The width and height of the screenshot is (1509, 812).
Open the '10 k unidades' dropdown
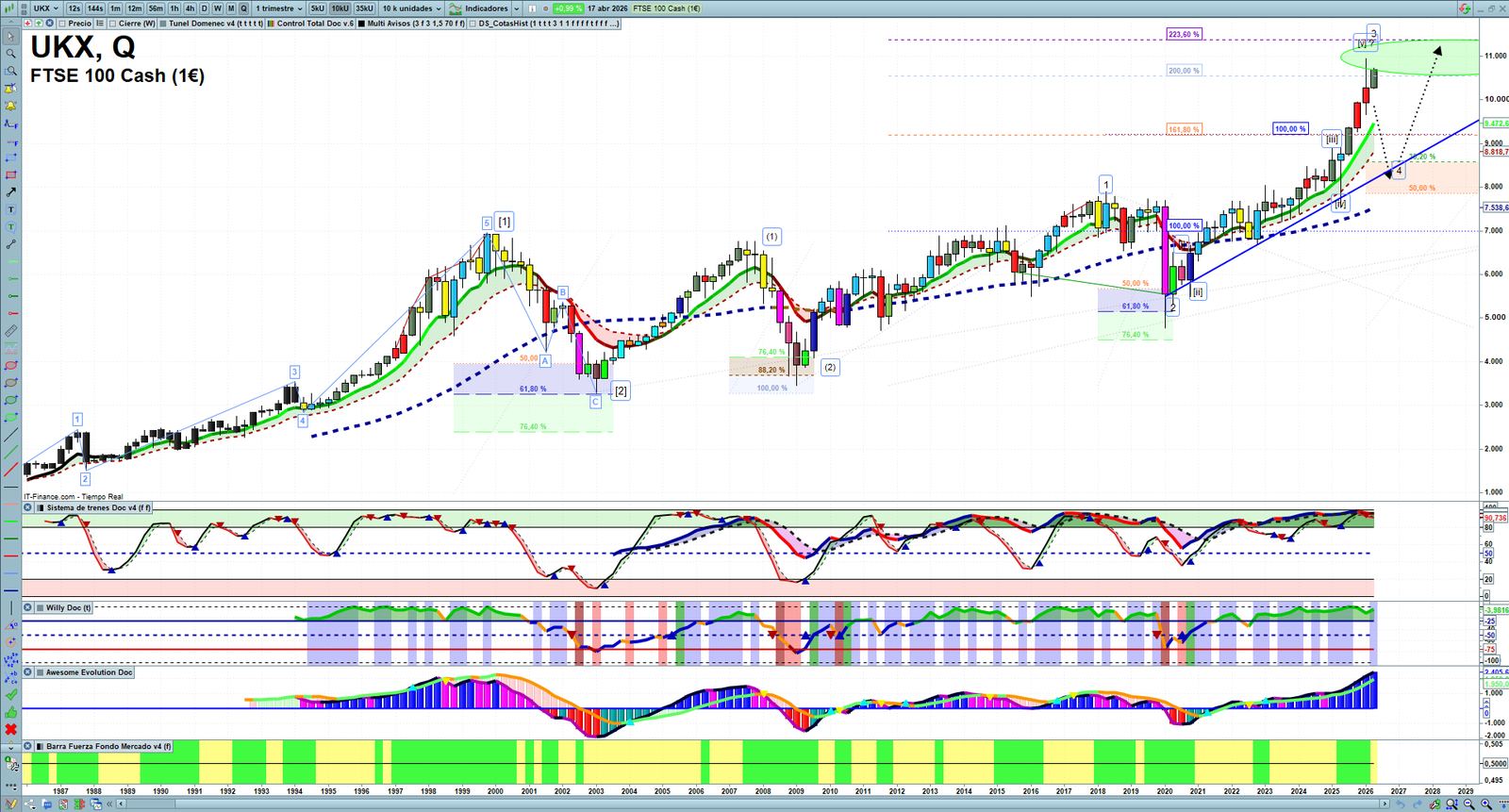pos(411,8)
